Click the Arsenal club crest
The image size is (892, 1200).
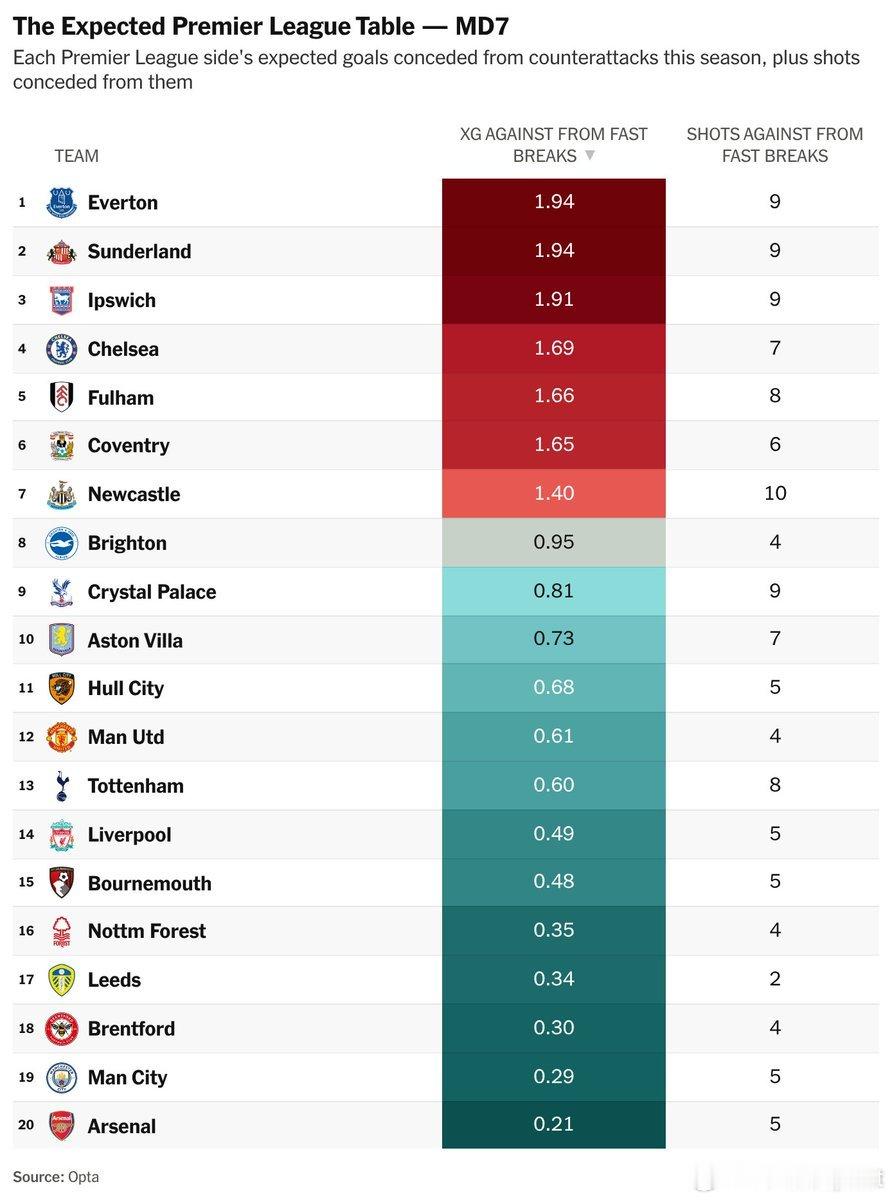click(62, 1126)
